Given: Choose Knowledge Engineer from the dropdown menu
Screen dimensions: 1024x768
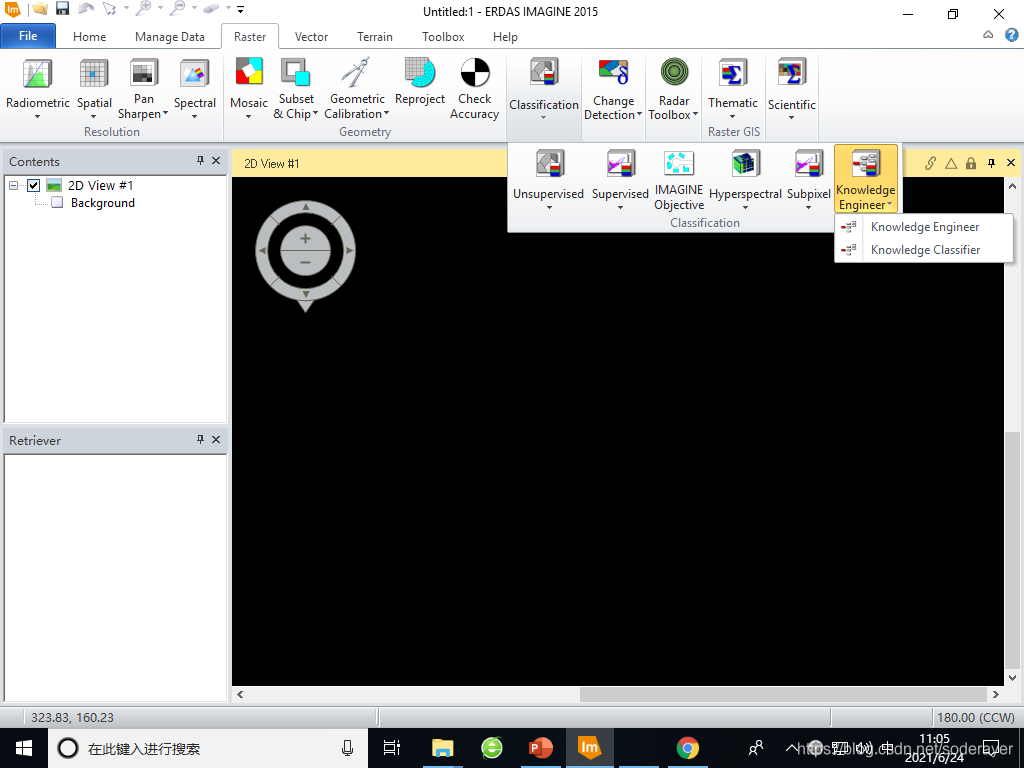Looking at the screenshot, I should point(923,227).
